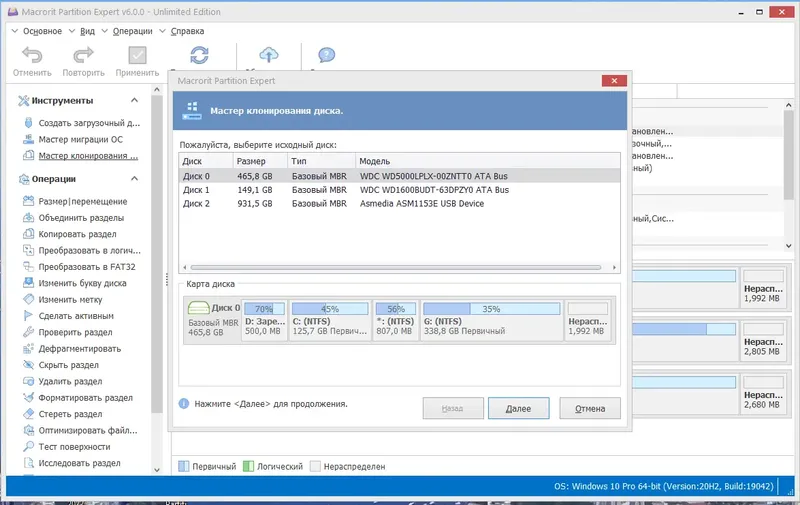Select Диск 0 row in source list

click(399, 176)
